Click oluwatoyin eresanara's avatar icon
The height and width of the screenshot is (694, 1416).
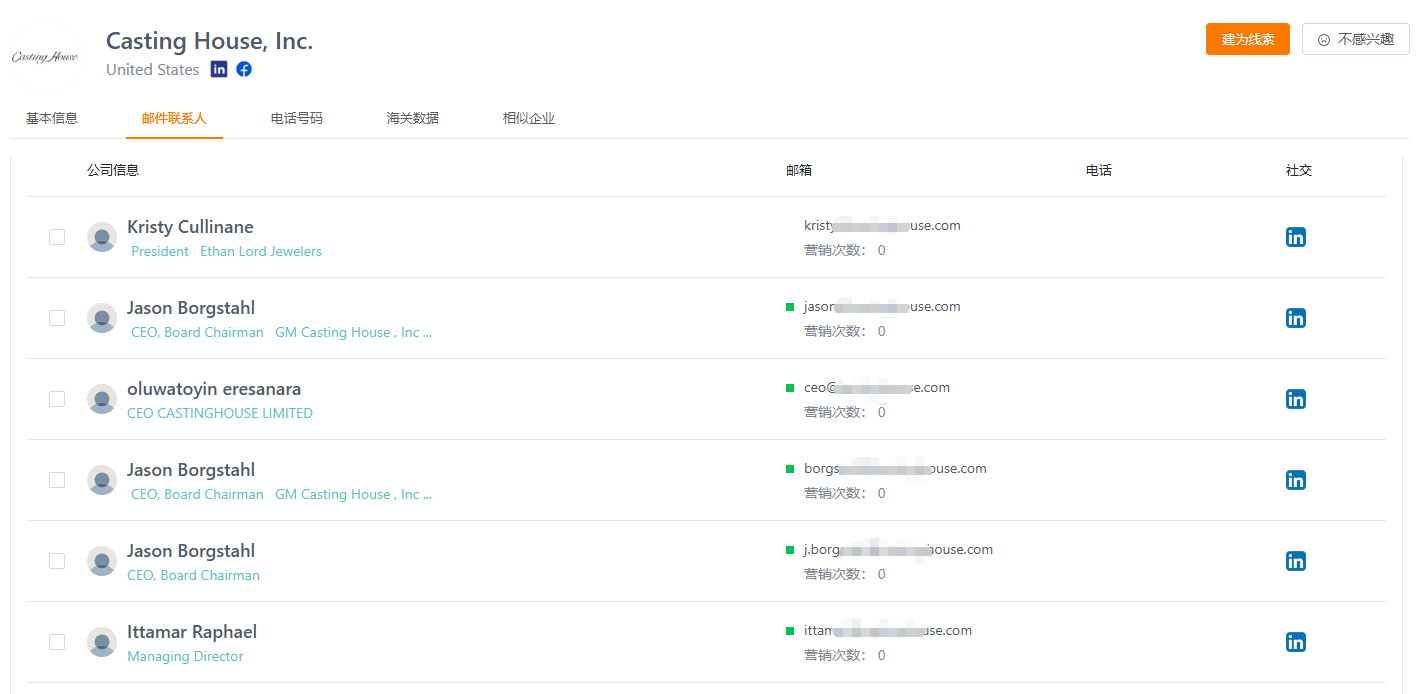[x=102, y=399]
